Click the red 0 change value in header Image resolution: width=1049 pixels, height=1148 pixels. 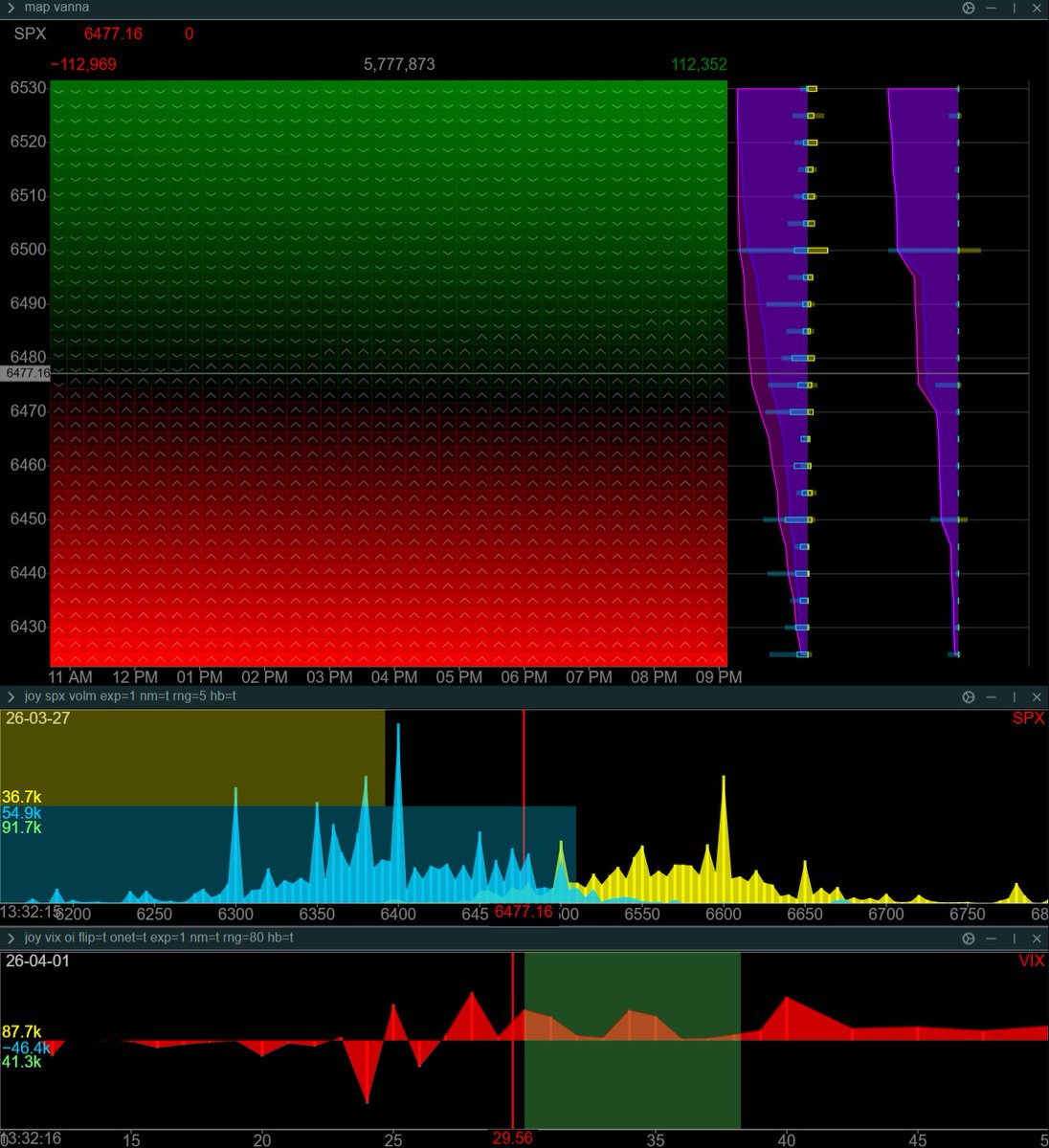pyautogui.click(x=189, y=33)
